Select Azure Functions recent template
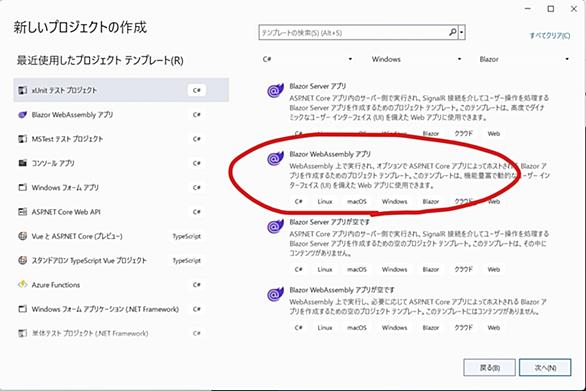Screen dimensions: 586x391 [x=121, y=284]
